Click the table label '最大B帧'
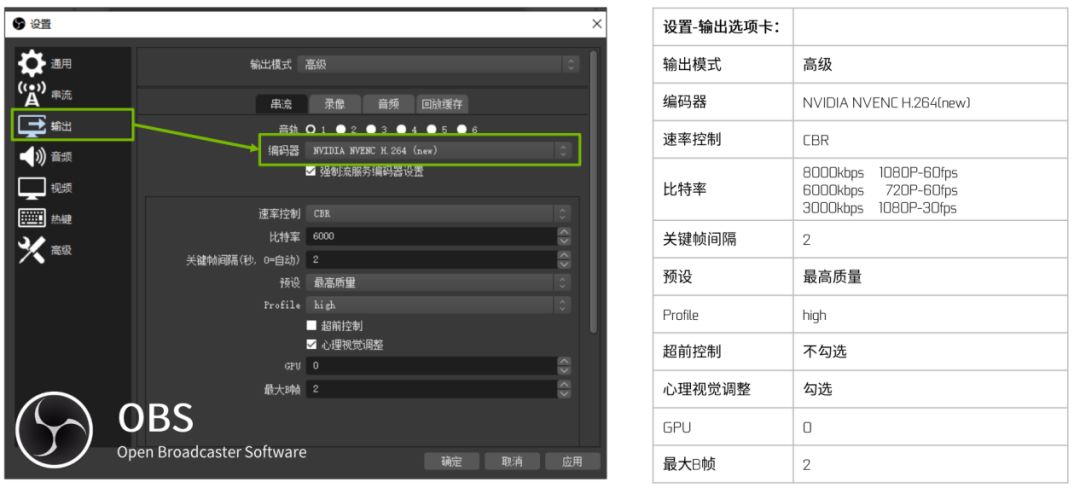Screen dimensions: 1080x494 [x=689, y=464]
